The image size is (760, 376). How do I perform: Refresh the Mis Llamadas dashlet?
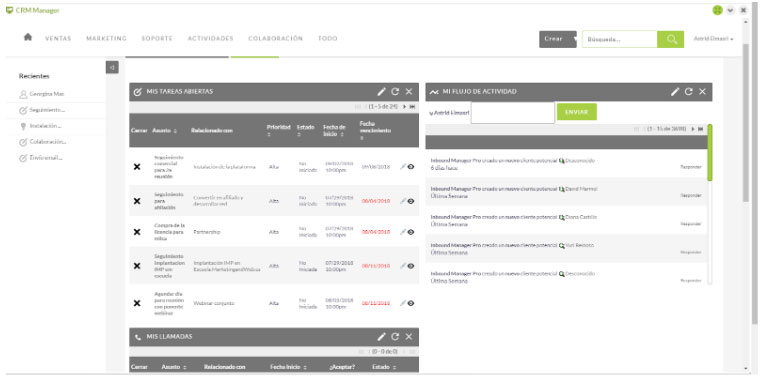[395, 336]
